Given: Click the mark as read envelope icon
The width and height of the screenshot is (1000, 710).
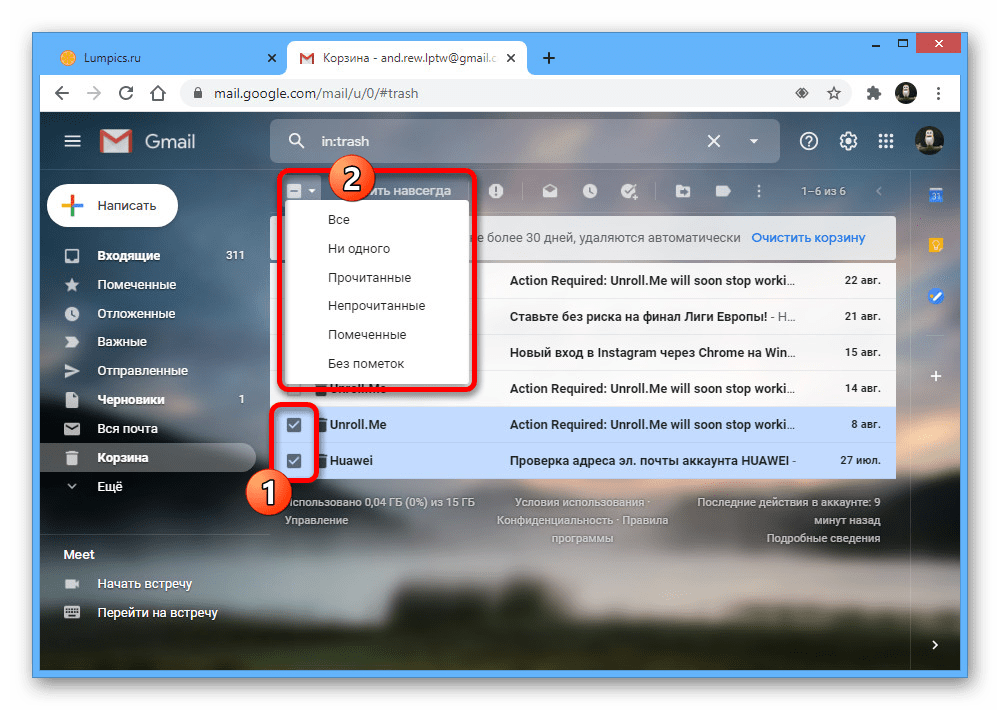Looking at the screenshot, I should pyautogui.click(x=550, y=191).
